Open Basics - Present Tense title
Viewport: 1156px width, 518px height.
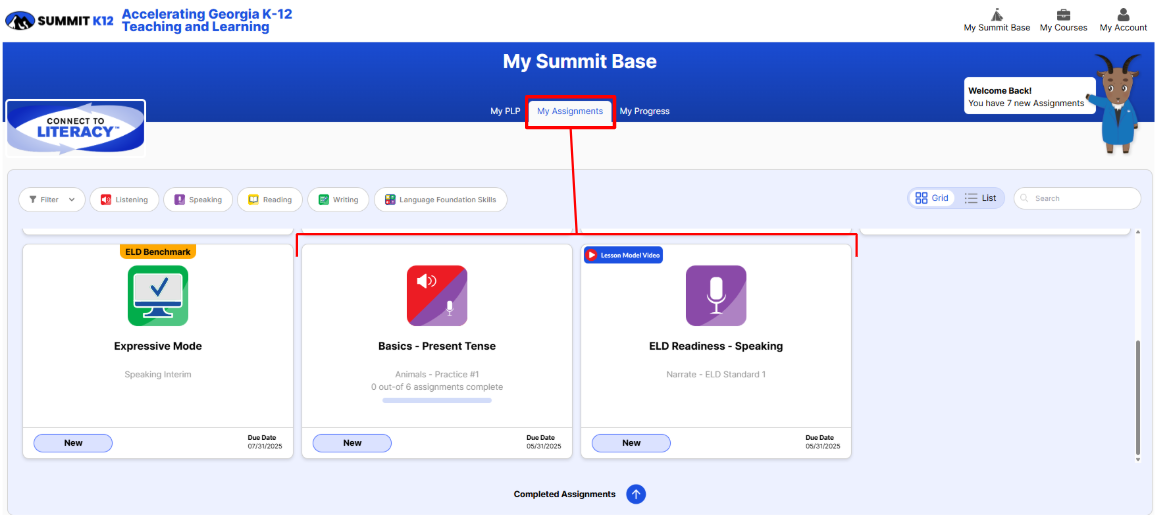click(437, 346)
